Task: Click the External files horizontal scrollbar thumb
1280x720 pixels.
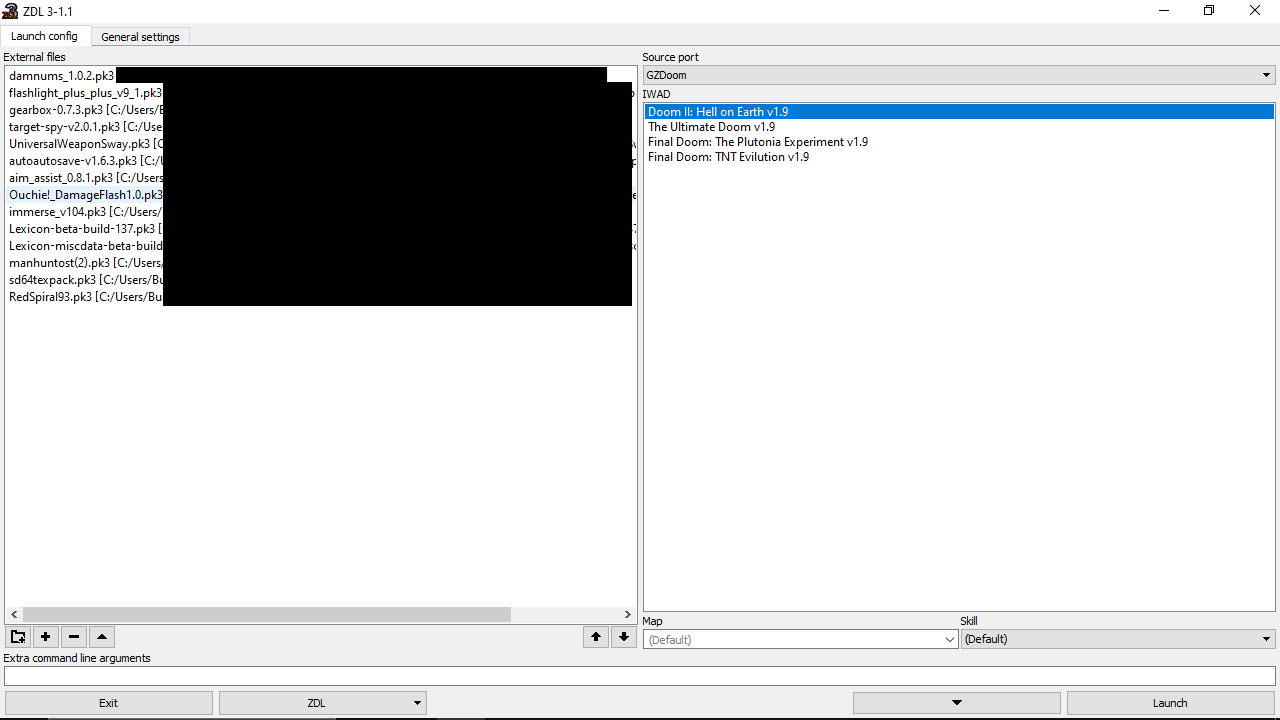Action: pos(267,614)
